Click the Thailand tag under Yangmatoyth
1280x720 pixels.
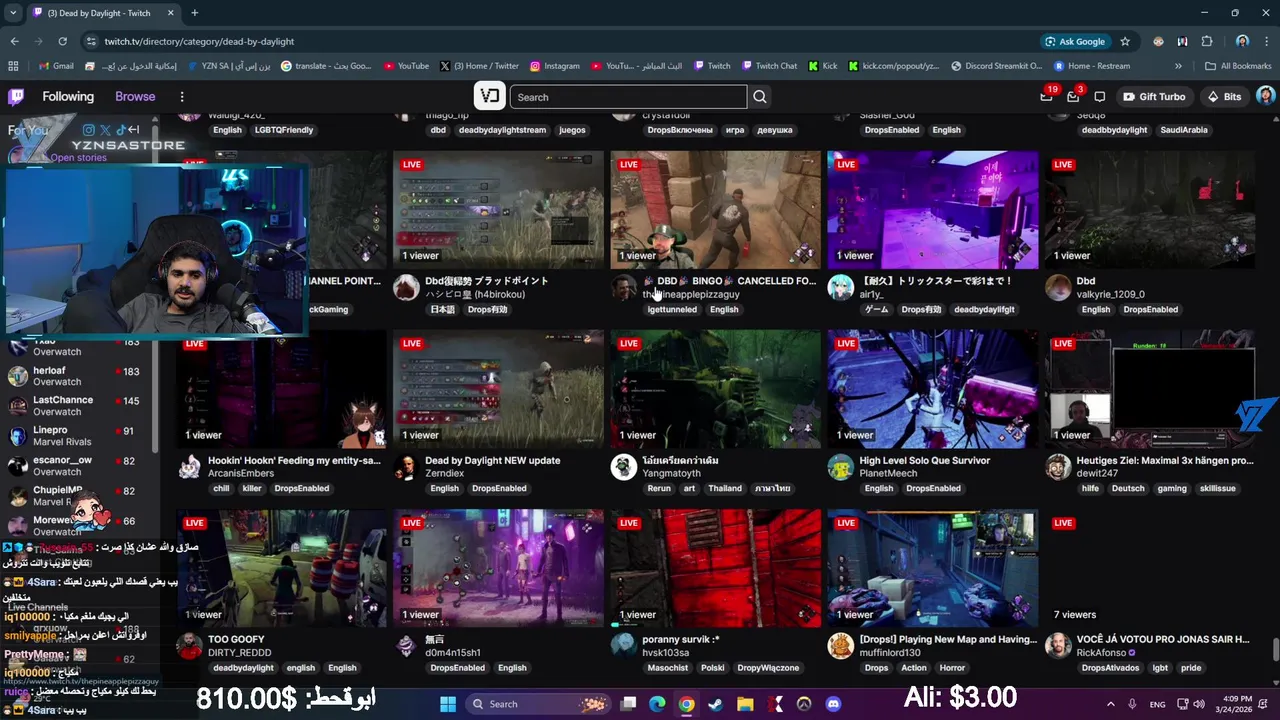point(725,488)
